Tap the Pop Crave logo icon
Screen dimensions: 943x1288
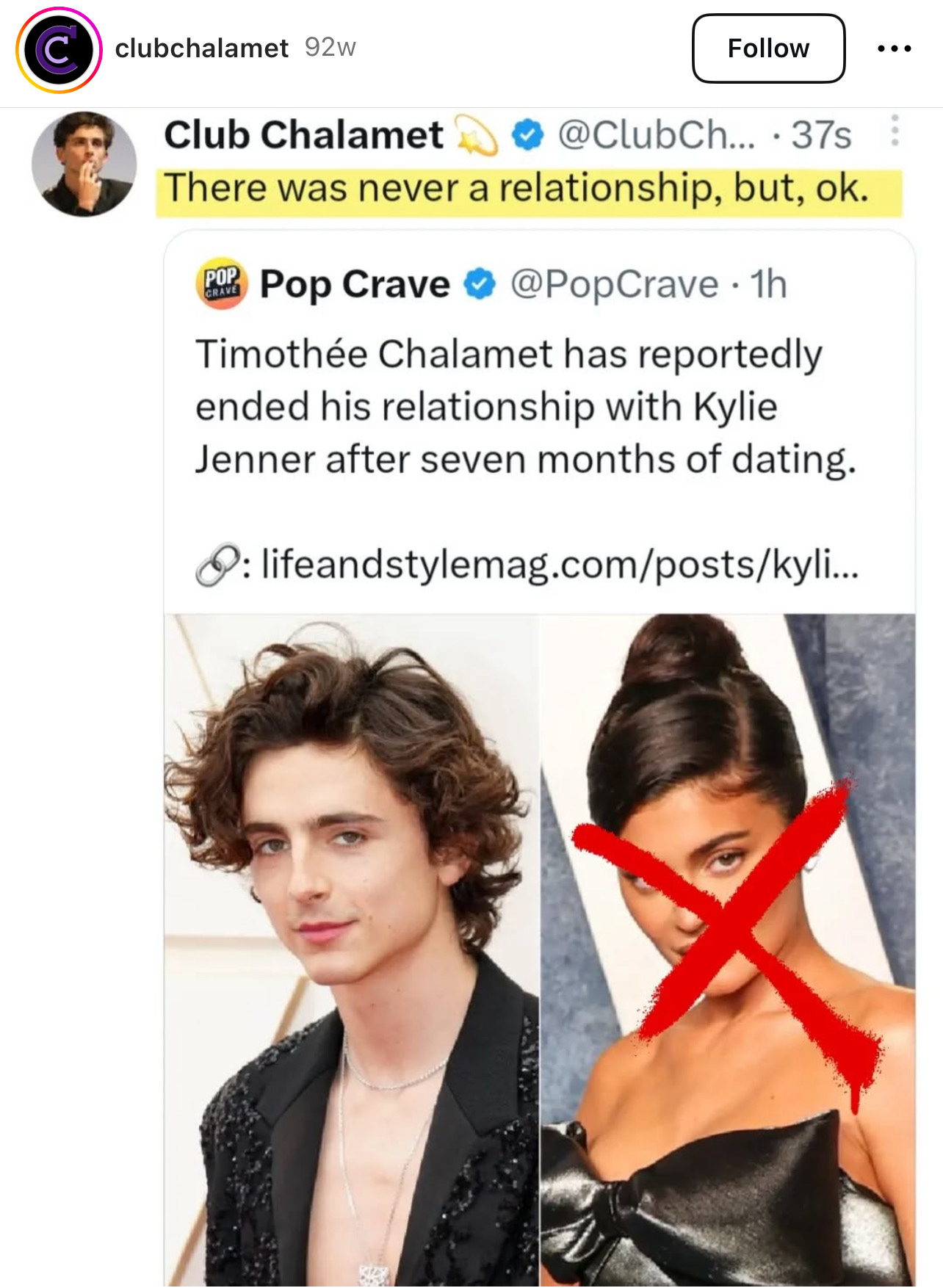click(221, 283)
